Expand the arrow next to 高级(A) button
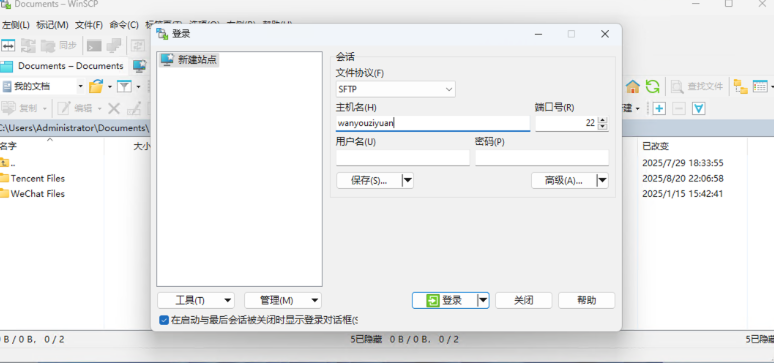774x363 pixels. pyautogui.click(x=602, y=180)
